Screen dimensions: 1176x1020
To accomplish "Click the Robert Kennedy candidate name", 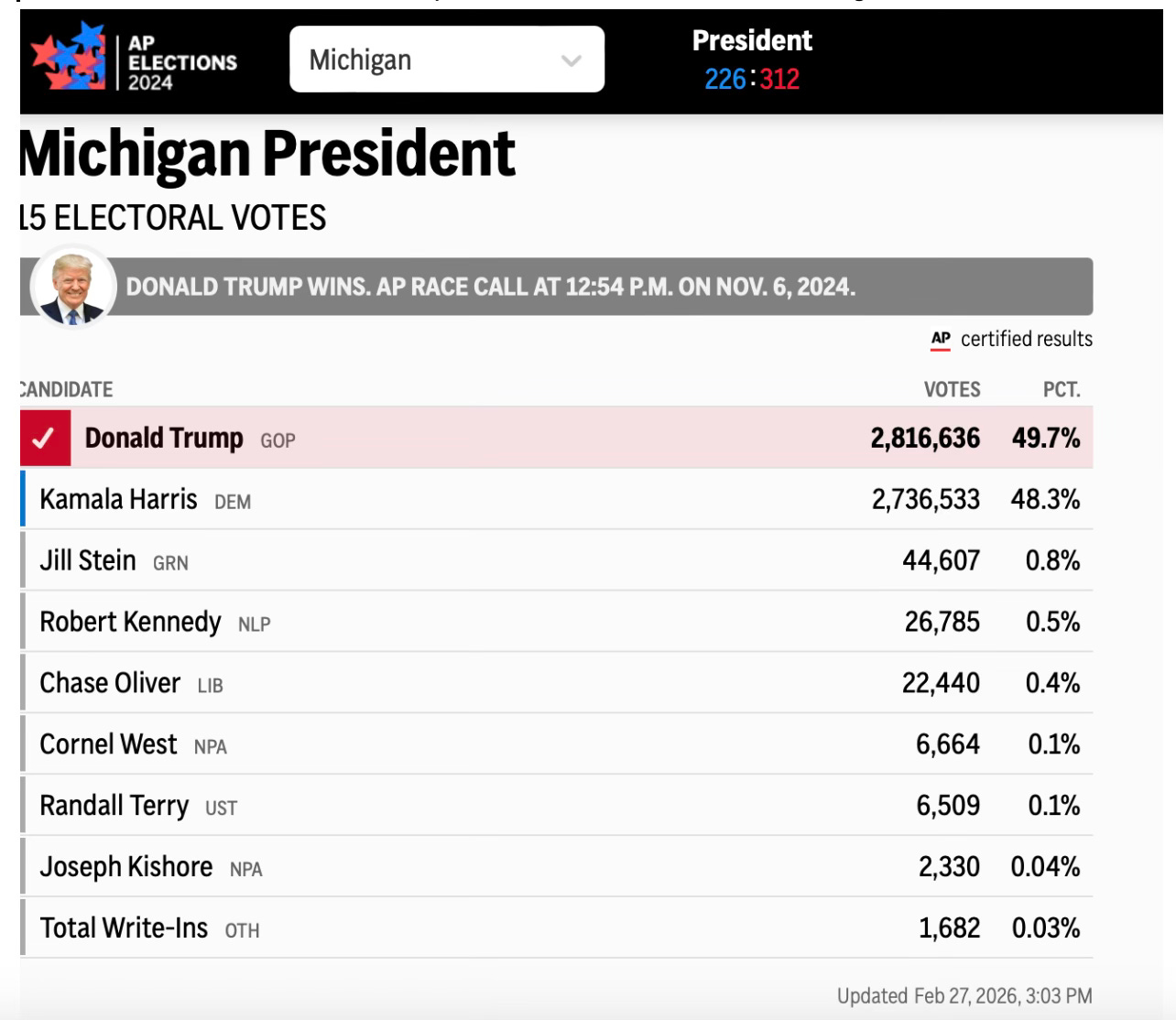I will point(130,622).
